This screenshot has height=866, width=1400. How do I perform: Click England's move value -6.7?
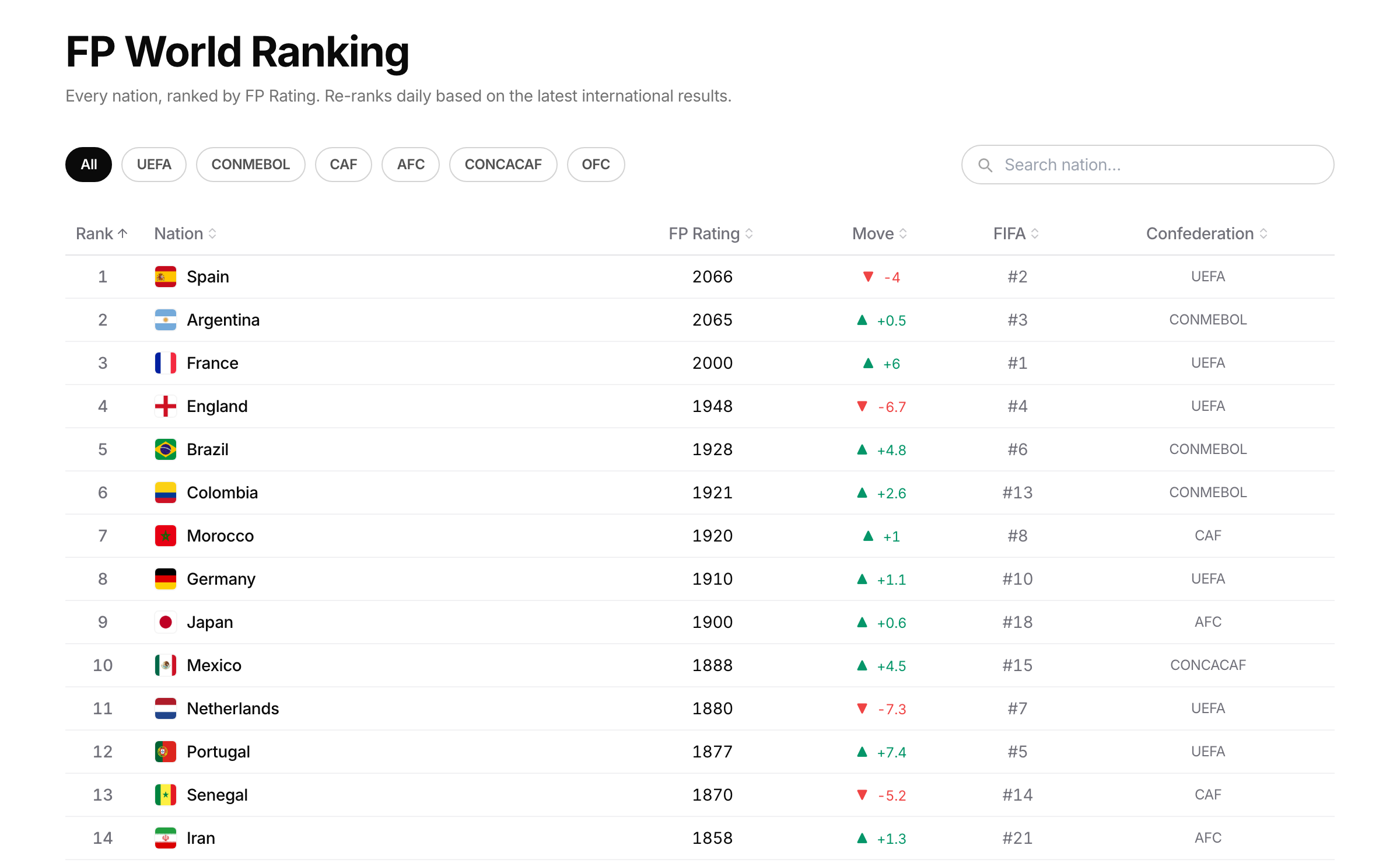892,407
